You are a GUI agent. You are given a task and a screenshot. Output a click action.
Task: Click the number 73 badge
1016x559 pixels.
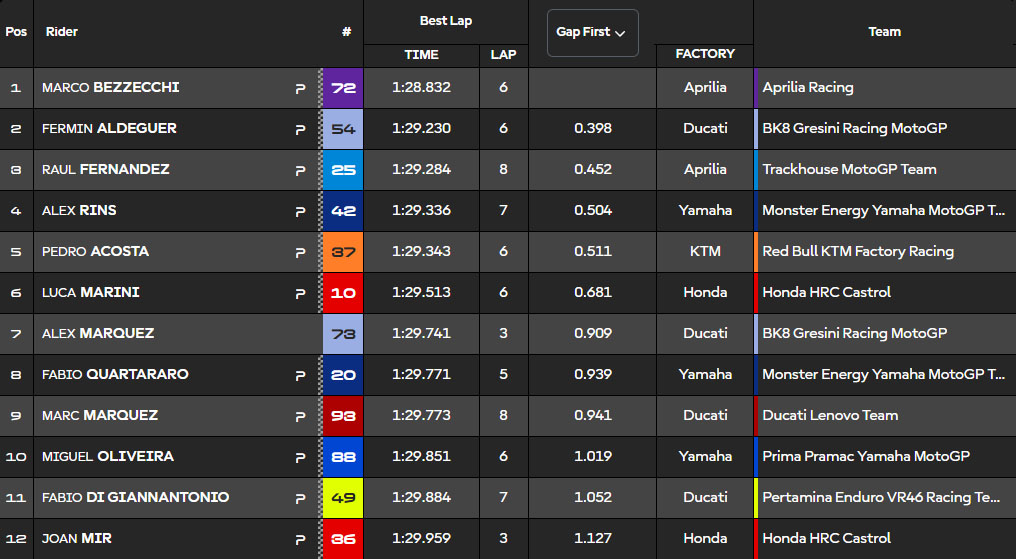click(343, 334)
